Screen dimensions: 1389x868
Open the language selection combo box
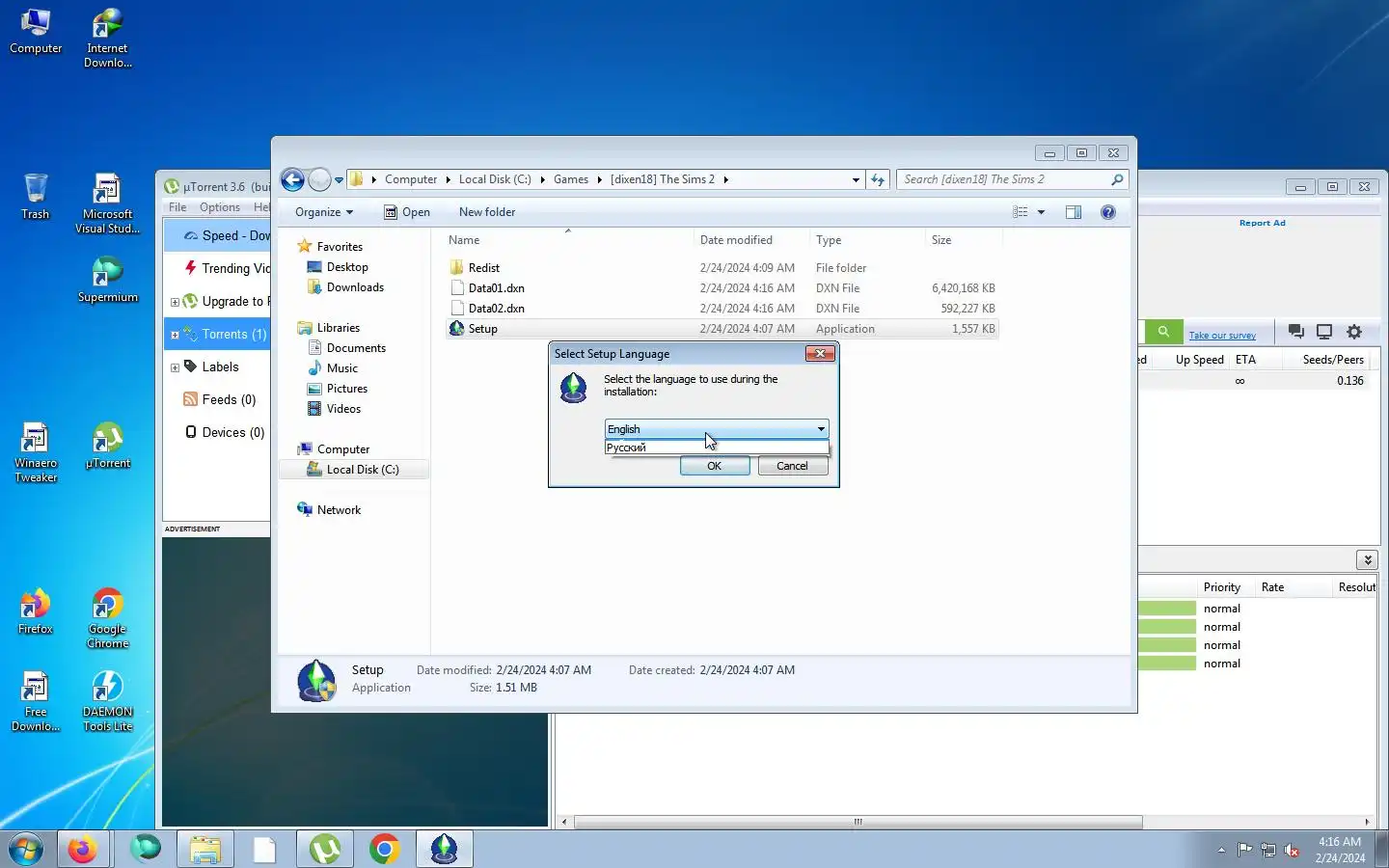click(x=716, y=429)
